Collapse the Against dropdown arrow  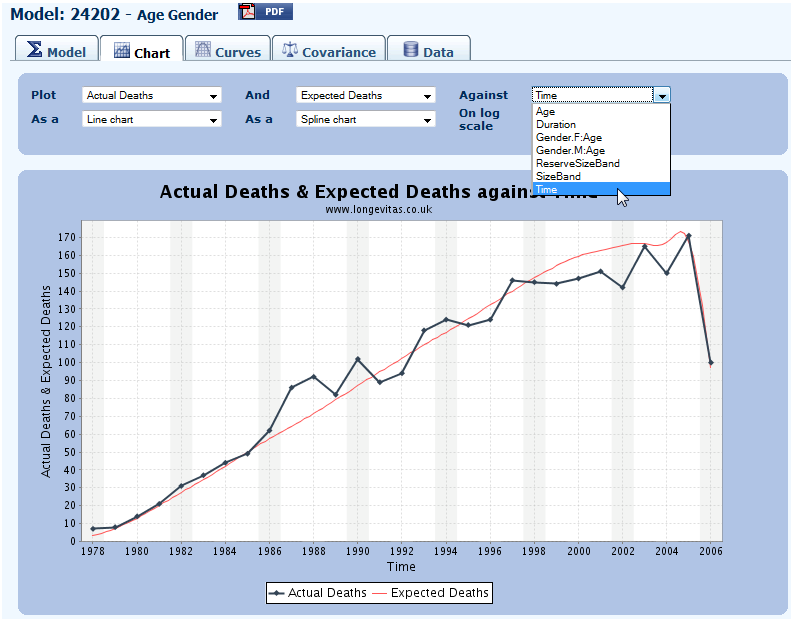click(x=662, y=95)
